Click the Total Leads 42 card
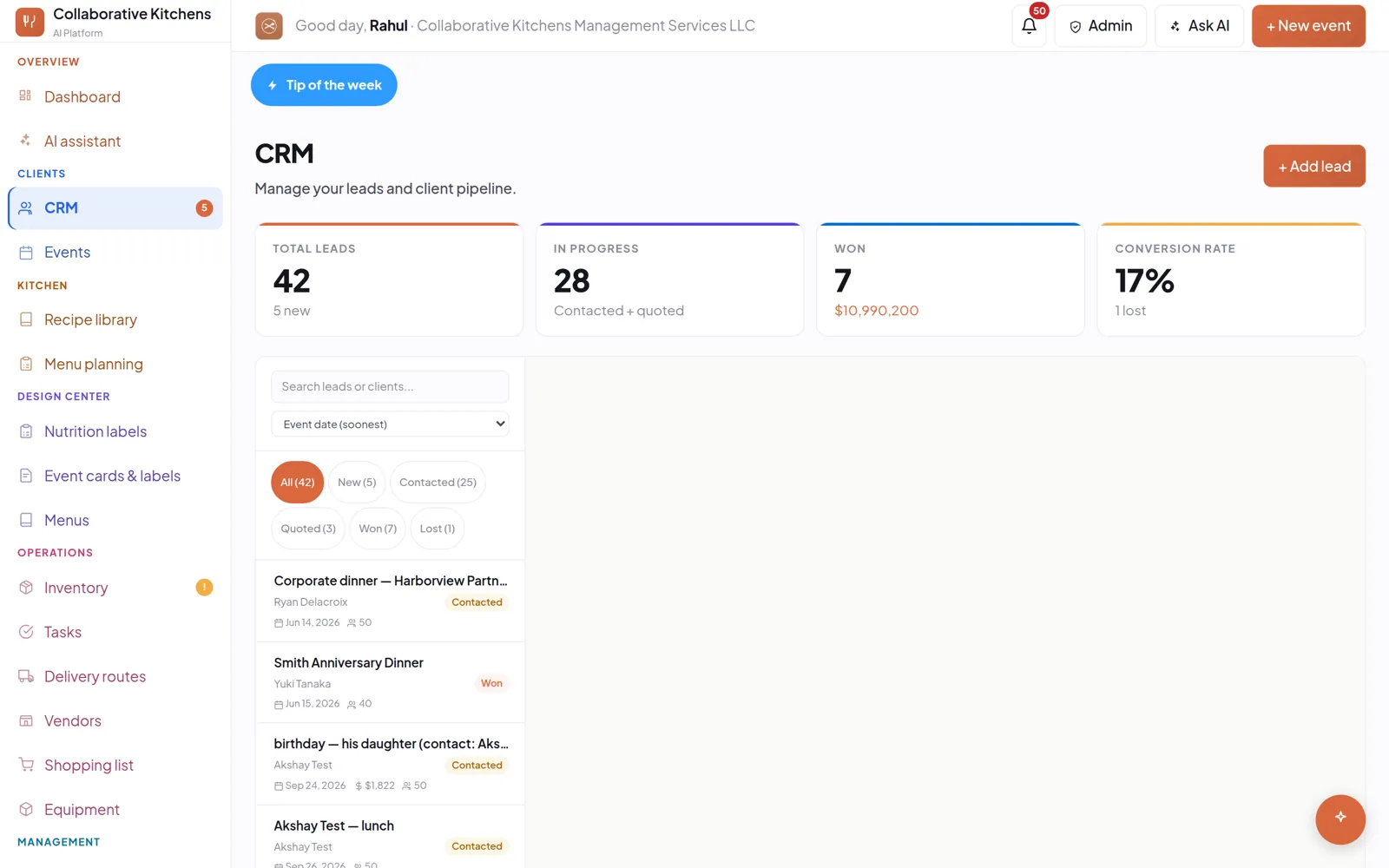 (389, 279)
